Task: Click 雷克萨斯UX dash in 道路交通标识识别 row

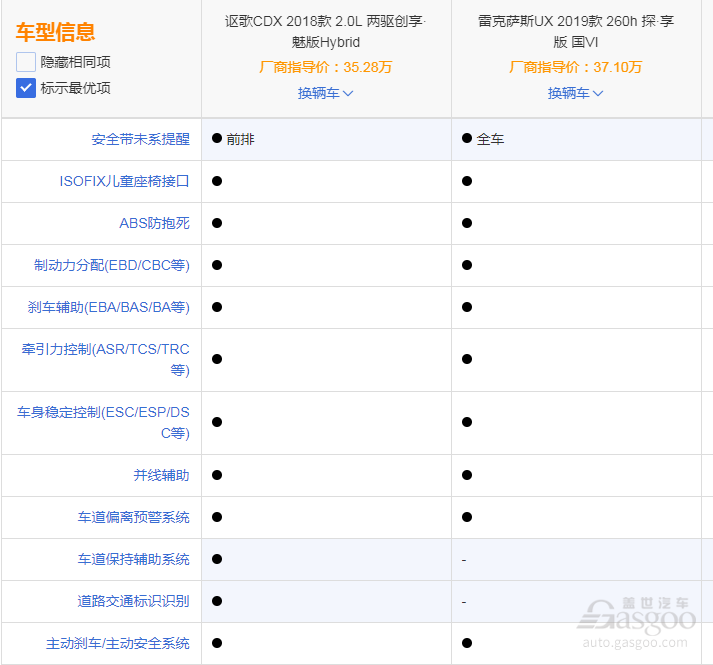Action: 464,602
